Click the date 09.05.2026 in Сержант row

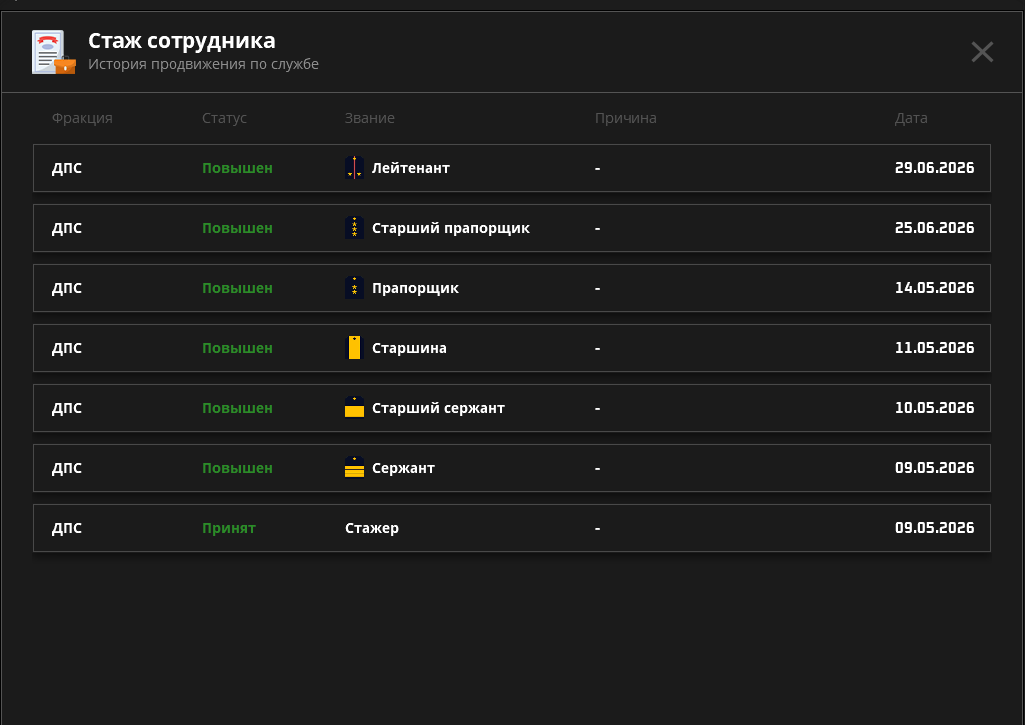[934, 468]
